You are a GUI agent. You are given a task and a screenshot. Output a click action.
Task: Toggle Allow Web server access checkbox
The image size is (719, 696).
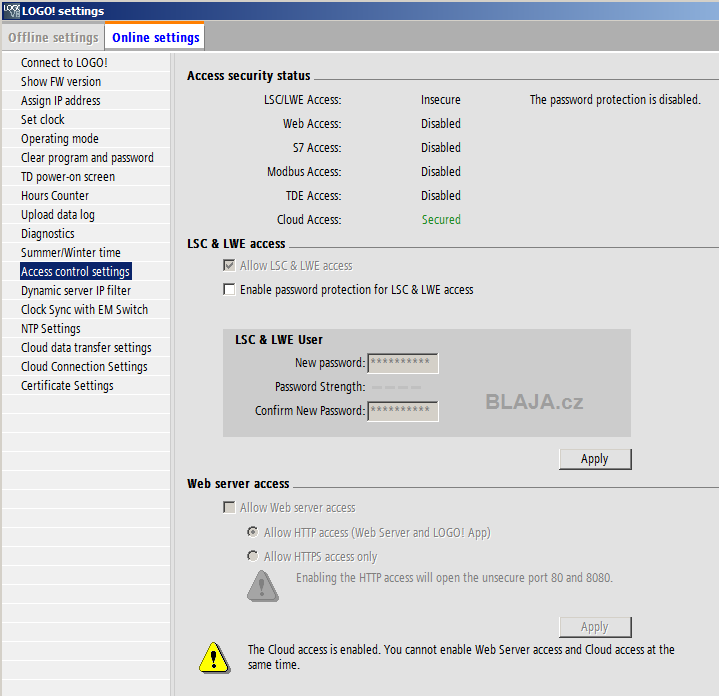229,508
